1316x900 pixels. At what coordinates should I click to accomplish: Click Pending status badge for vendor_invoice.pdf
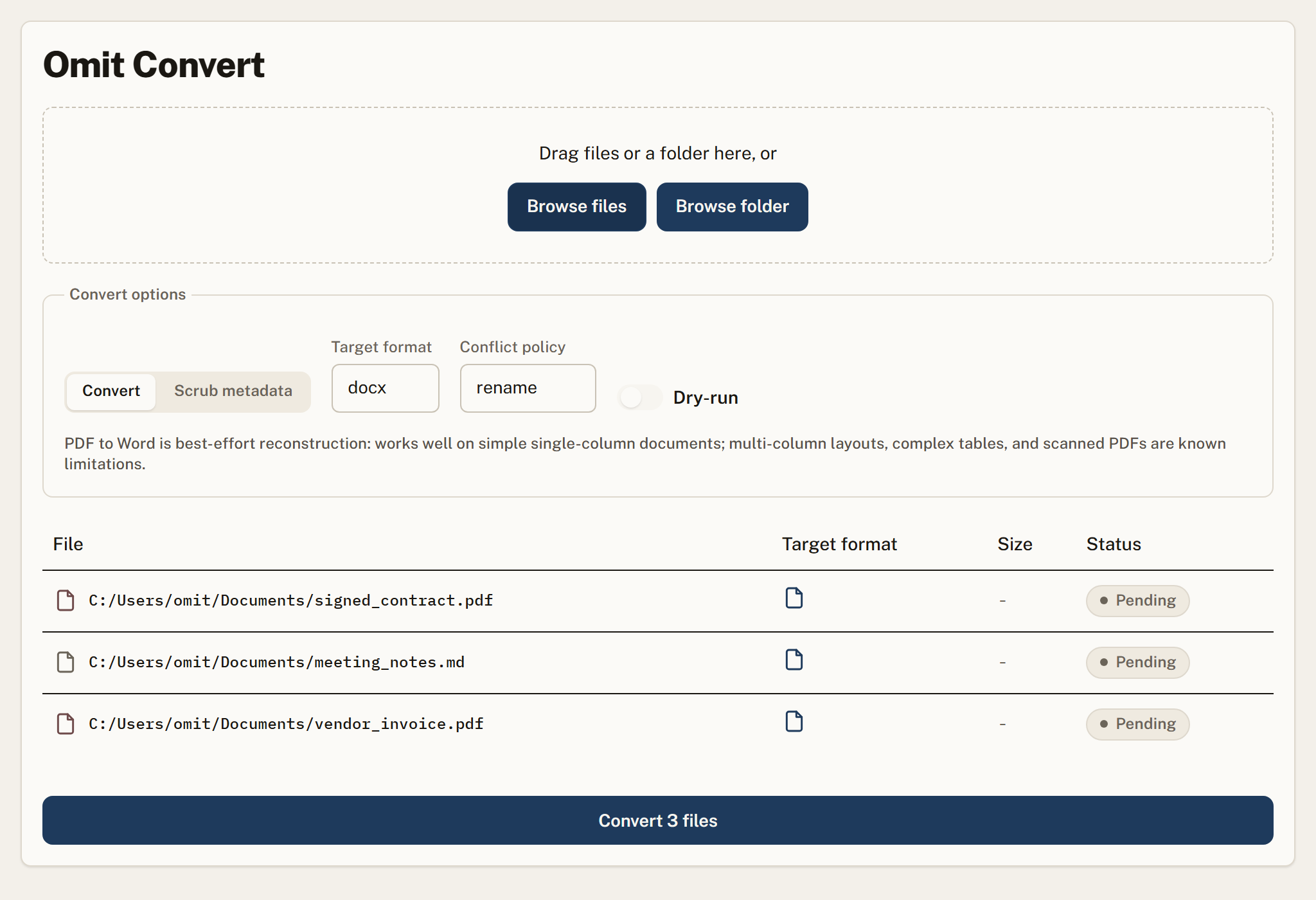1138,724
